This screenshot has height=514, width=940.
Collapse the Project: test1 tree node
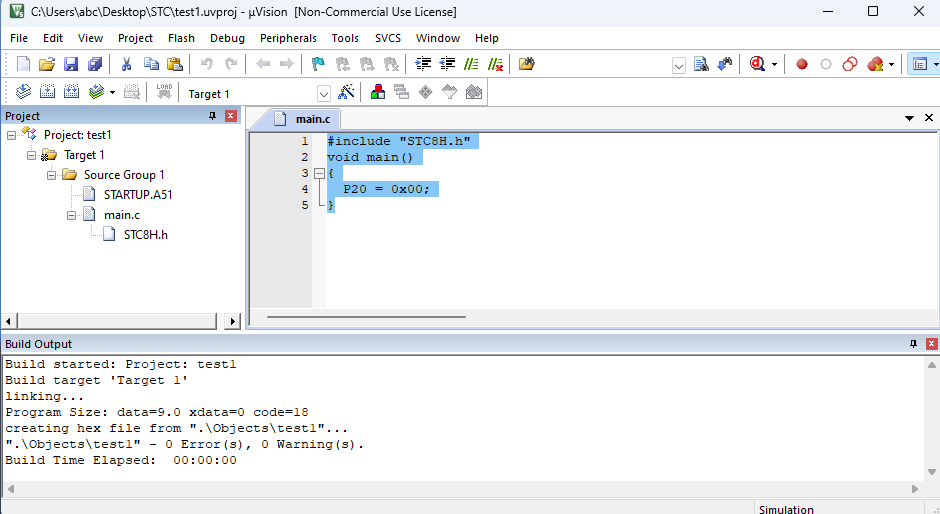[x=11, y=136]
